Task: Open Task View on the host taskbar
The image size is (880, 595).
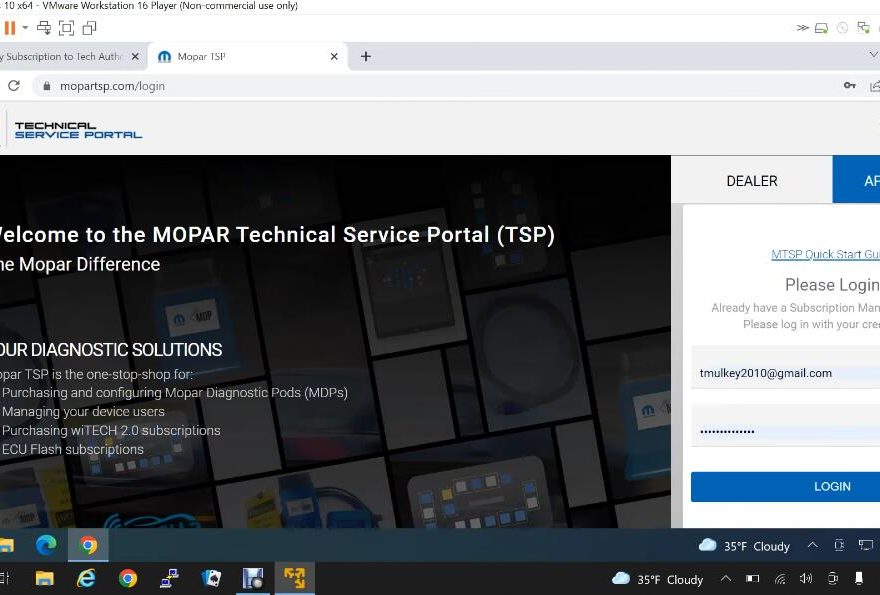Action: 4,578
